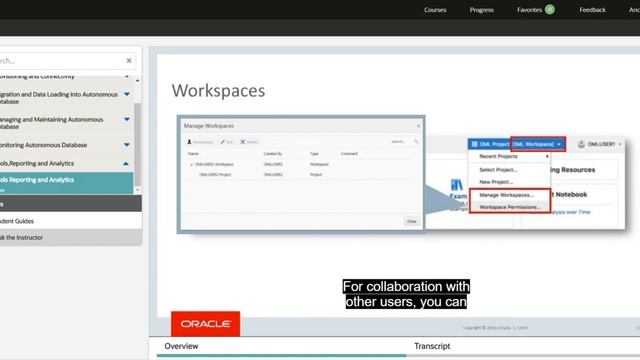Click the Manage Workspaces search field
This screenshot has height=360, width=640.
pos(402,141)
